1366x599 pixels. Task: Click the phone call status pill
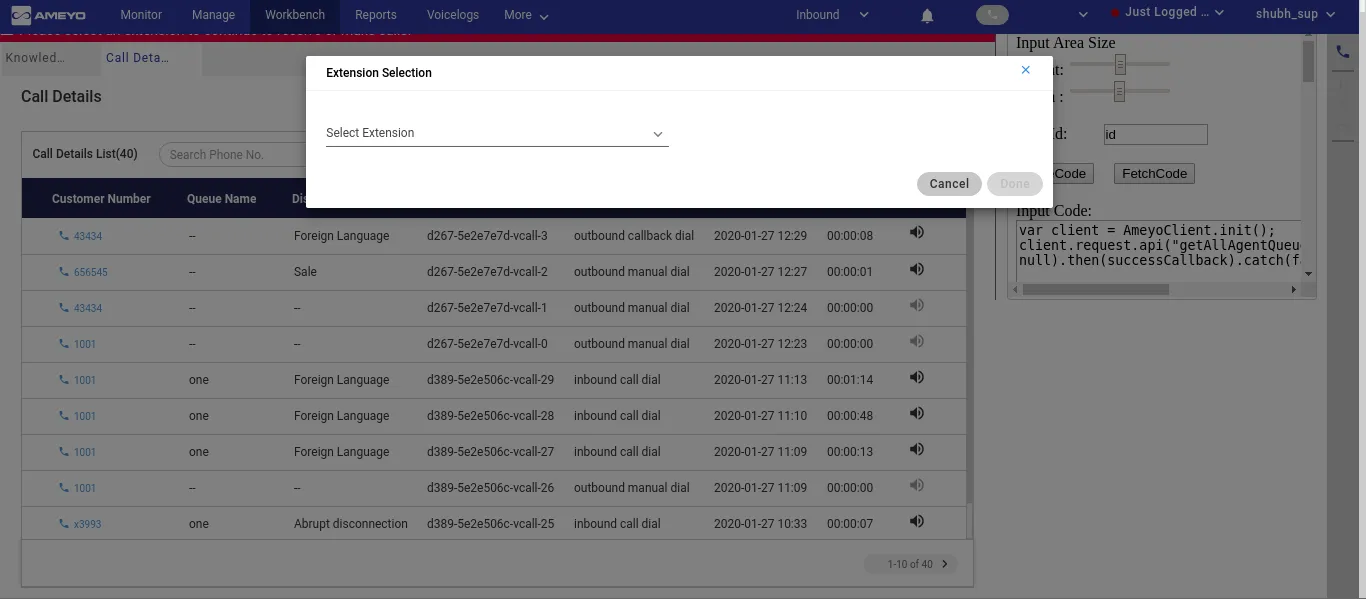click(x=992, y=15)
